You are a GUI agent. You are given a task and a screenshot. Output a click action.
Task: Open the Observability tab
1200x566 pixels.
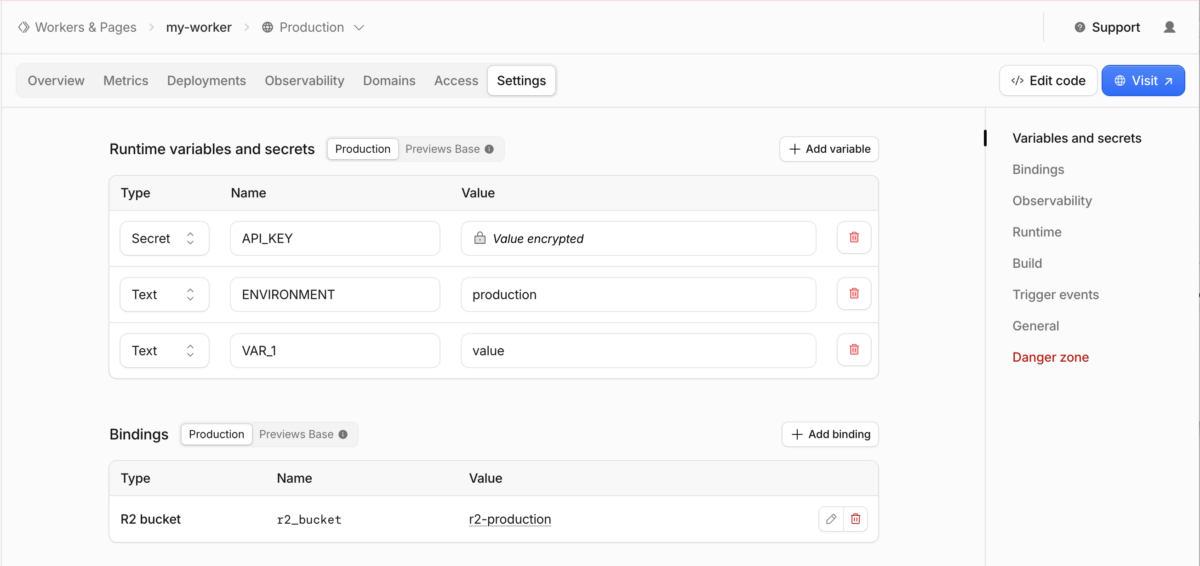point(304,81)
